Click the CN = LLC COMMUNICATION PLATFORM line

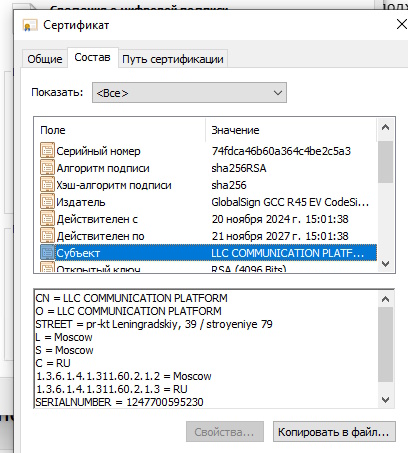pyautogui.click(x=131, y=298)
